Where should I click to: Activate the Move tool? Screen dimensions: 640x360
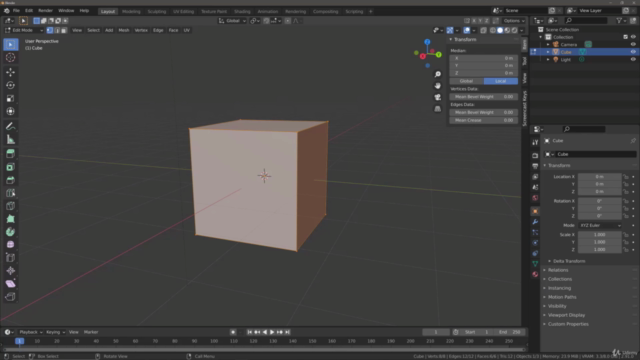11,72
